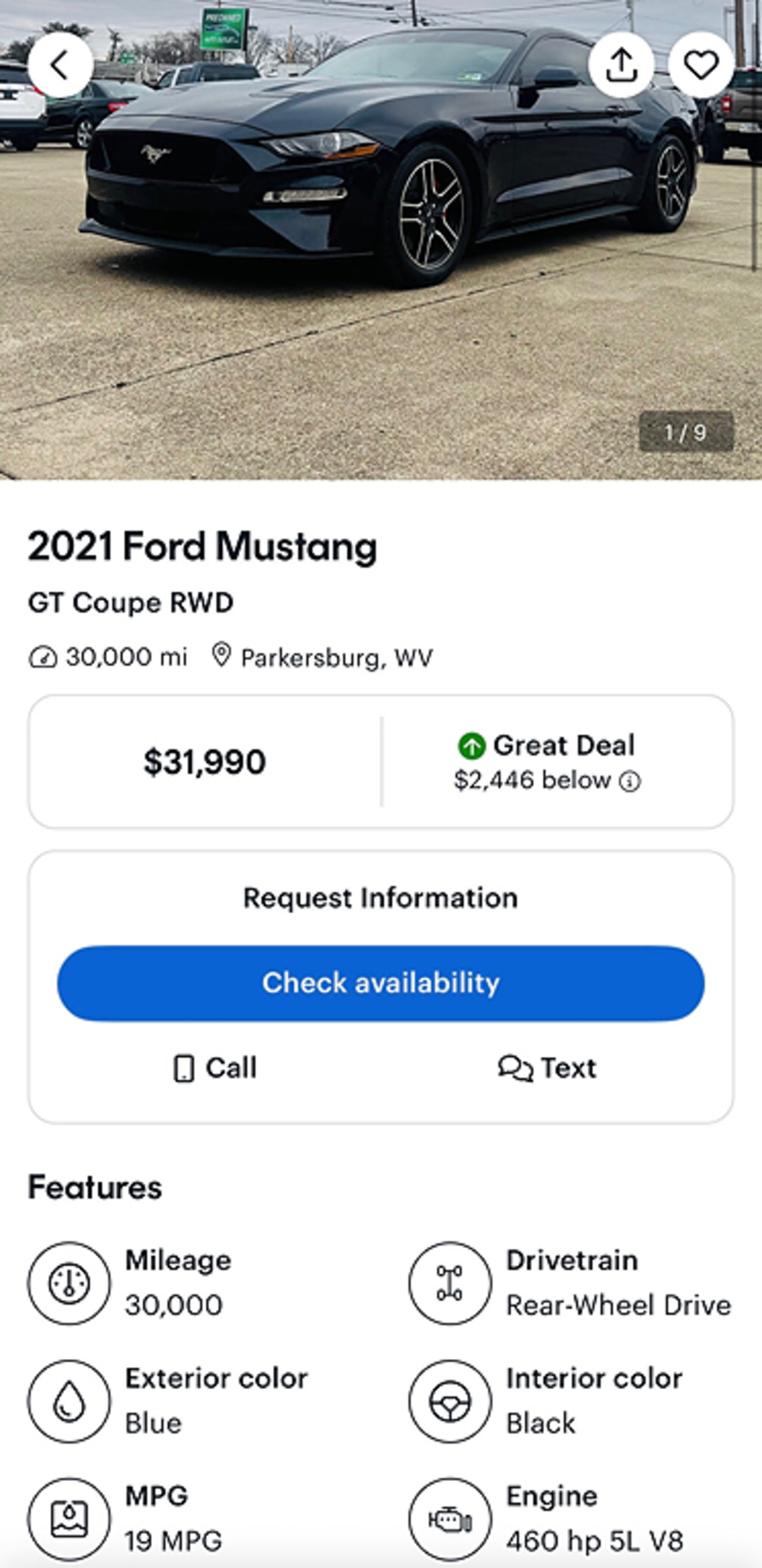762x1568 pixels.
Task: Click the Drivetrain feature icon
Action: 449,1283
